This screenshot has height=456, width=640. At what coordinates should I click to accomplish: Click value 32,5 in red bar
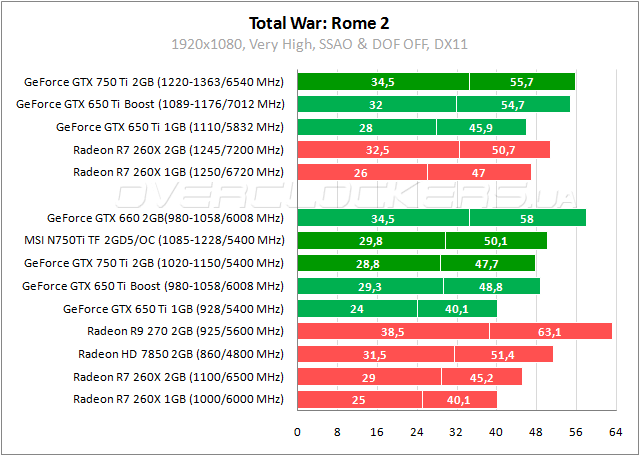378,150
